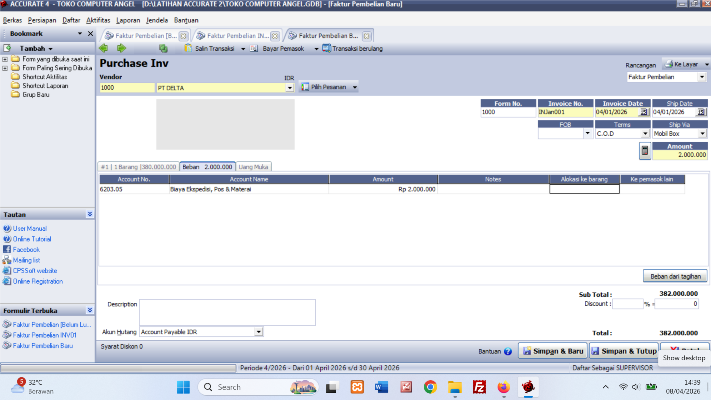Open the Aktifitas menu
This screenshot has width=711, height=400.
click(98, 20)
